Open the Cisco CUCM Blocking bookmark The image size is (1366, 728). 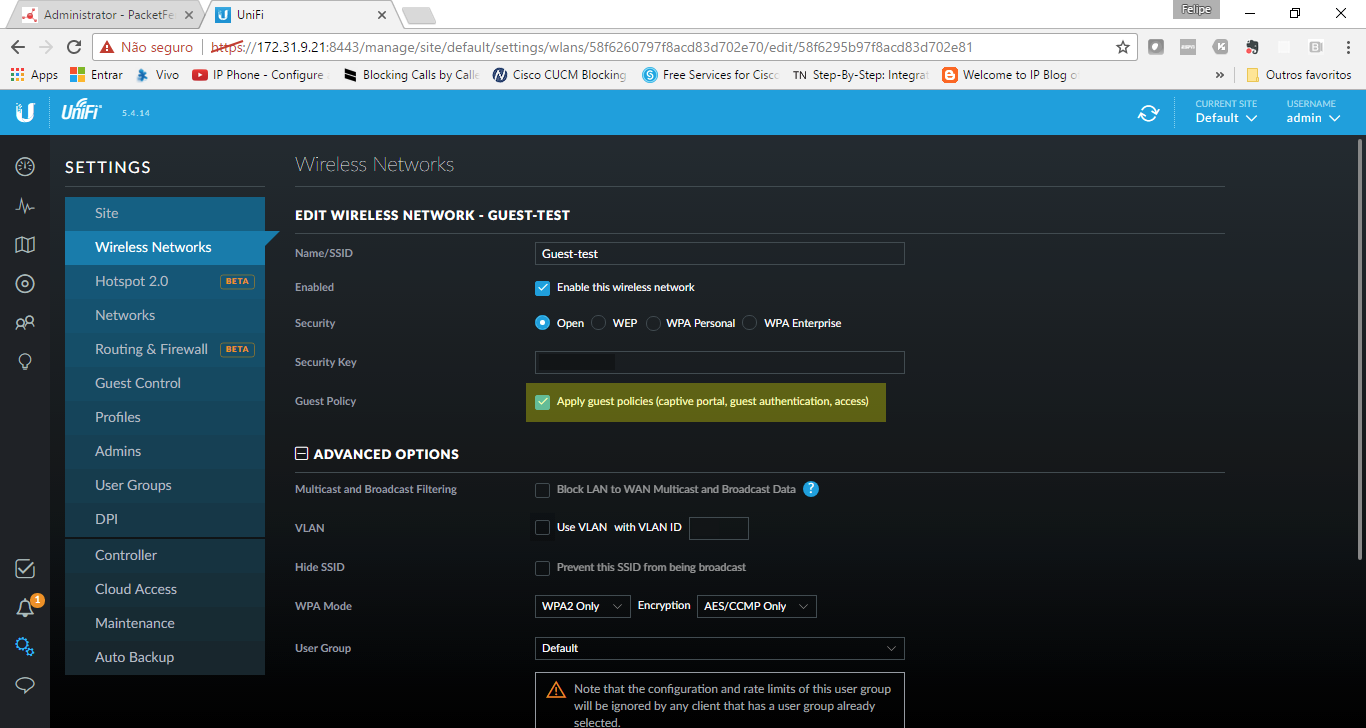tap(560, 75)
